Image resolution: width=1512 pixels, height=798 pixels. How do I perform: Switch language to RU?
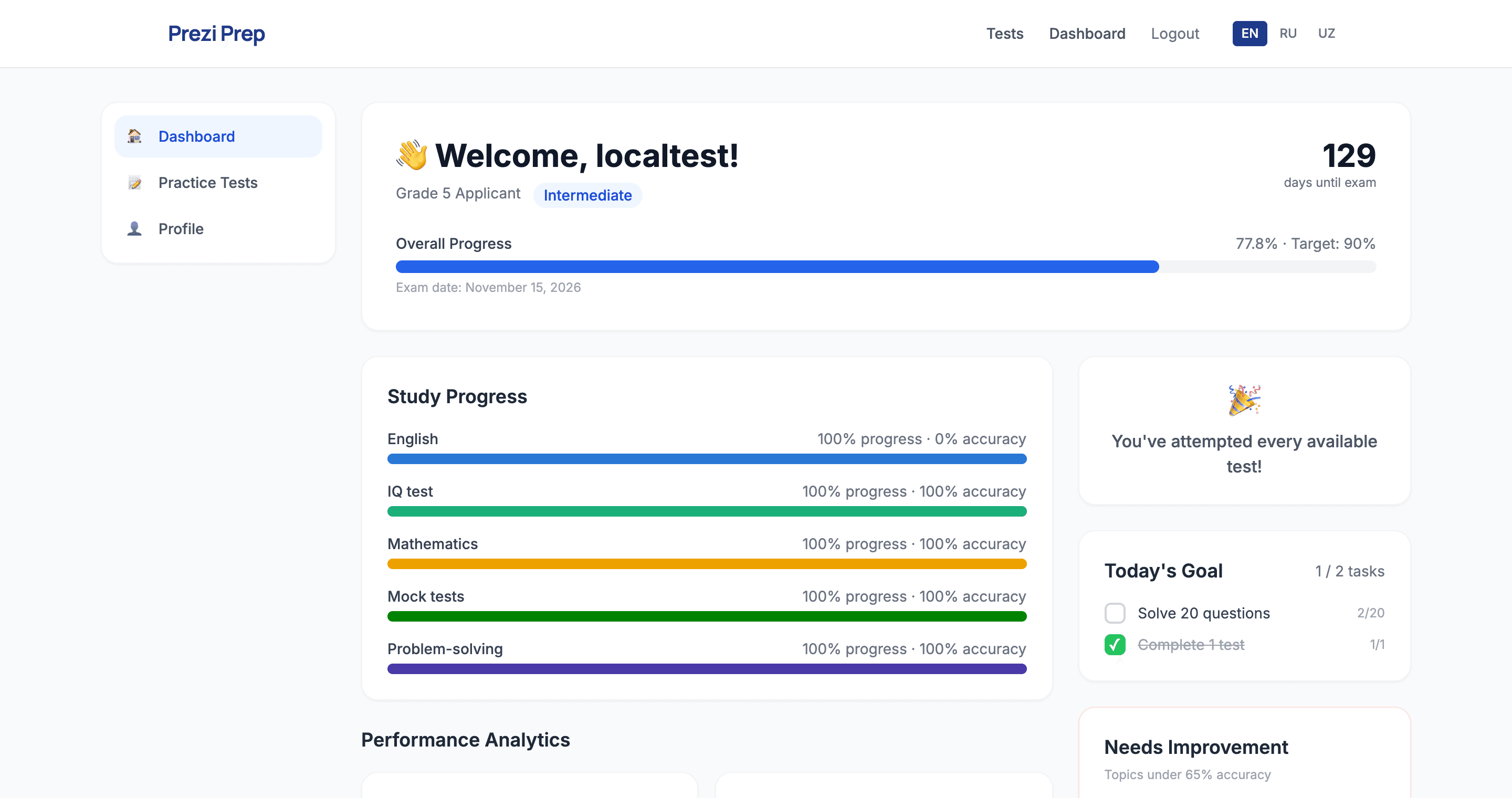[1288, 34]
